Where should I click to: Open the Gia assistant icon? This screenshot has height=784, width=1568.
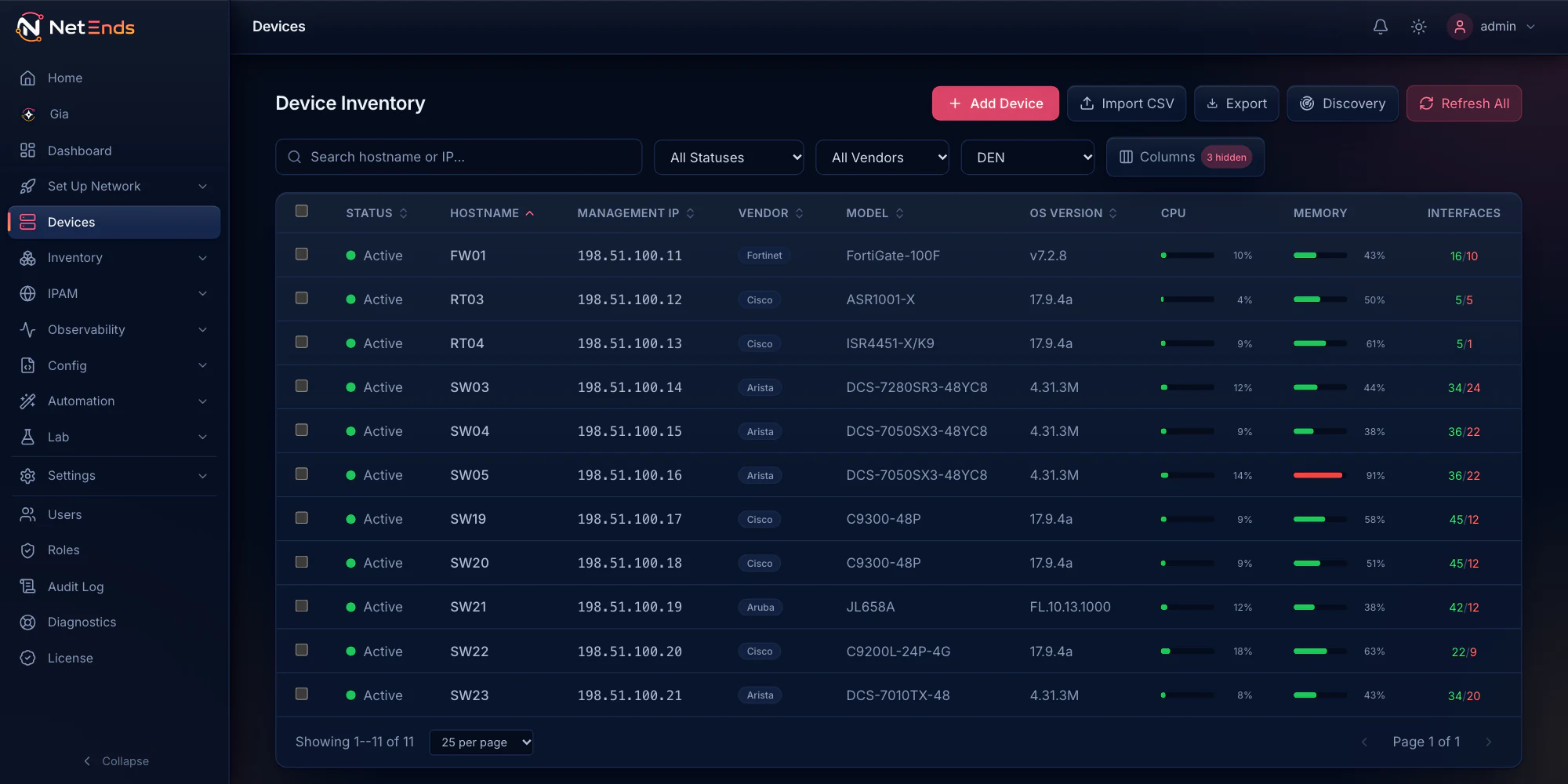28,114
